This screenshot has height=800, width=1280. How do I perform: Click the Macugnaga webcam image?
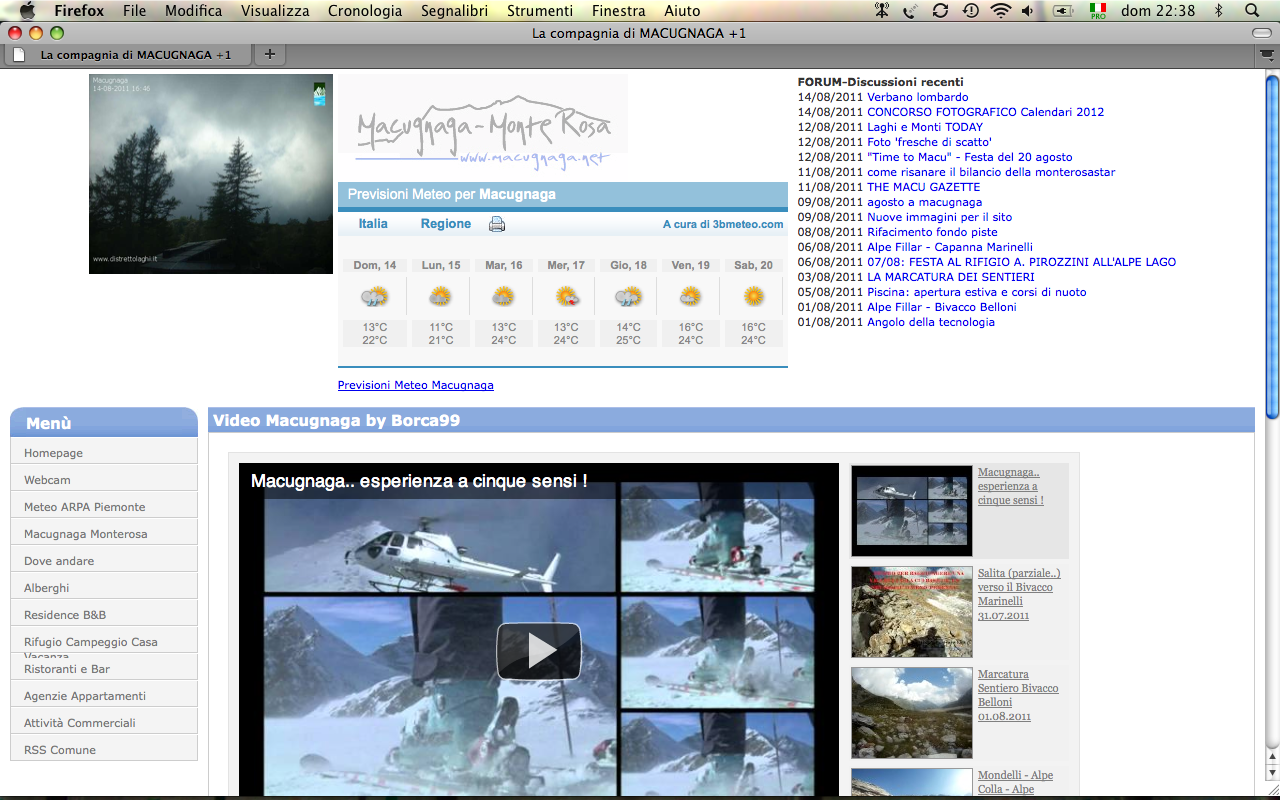coord(211,174)
